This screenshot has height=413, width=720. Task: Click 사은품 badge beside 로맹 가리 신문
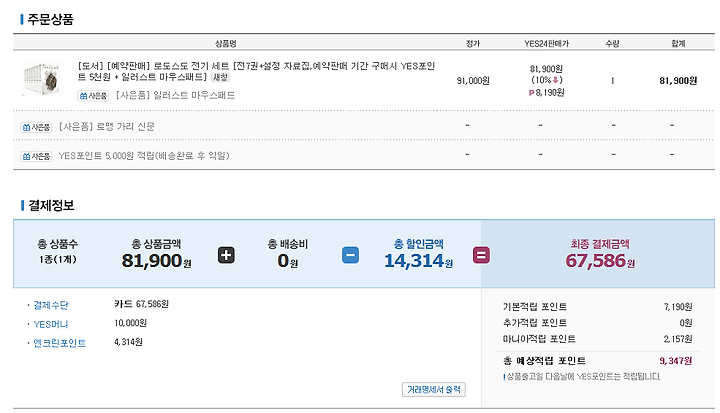36,127
